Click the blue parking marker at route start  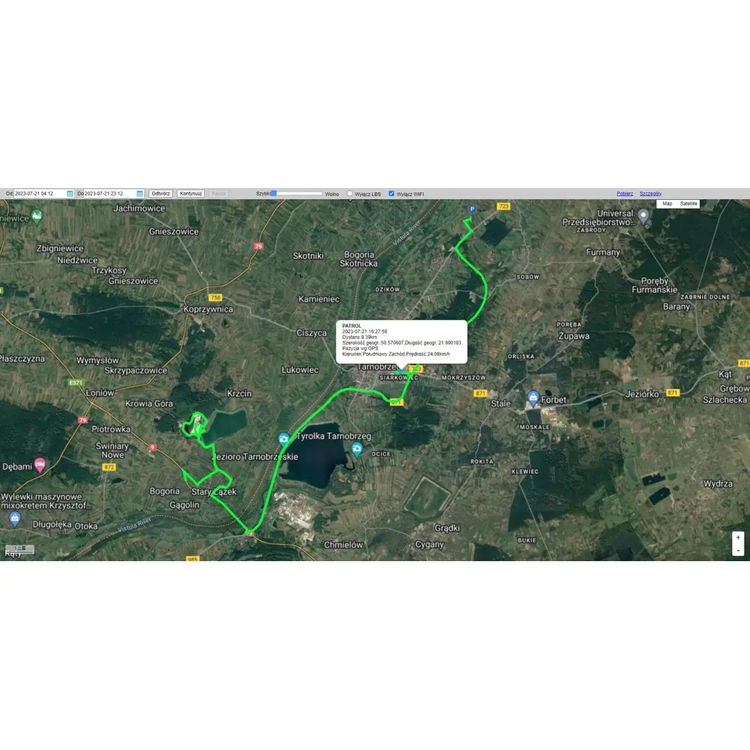point(472,209)
